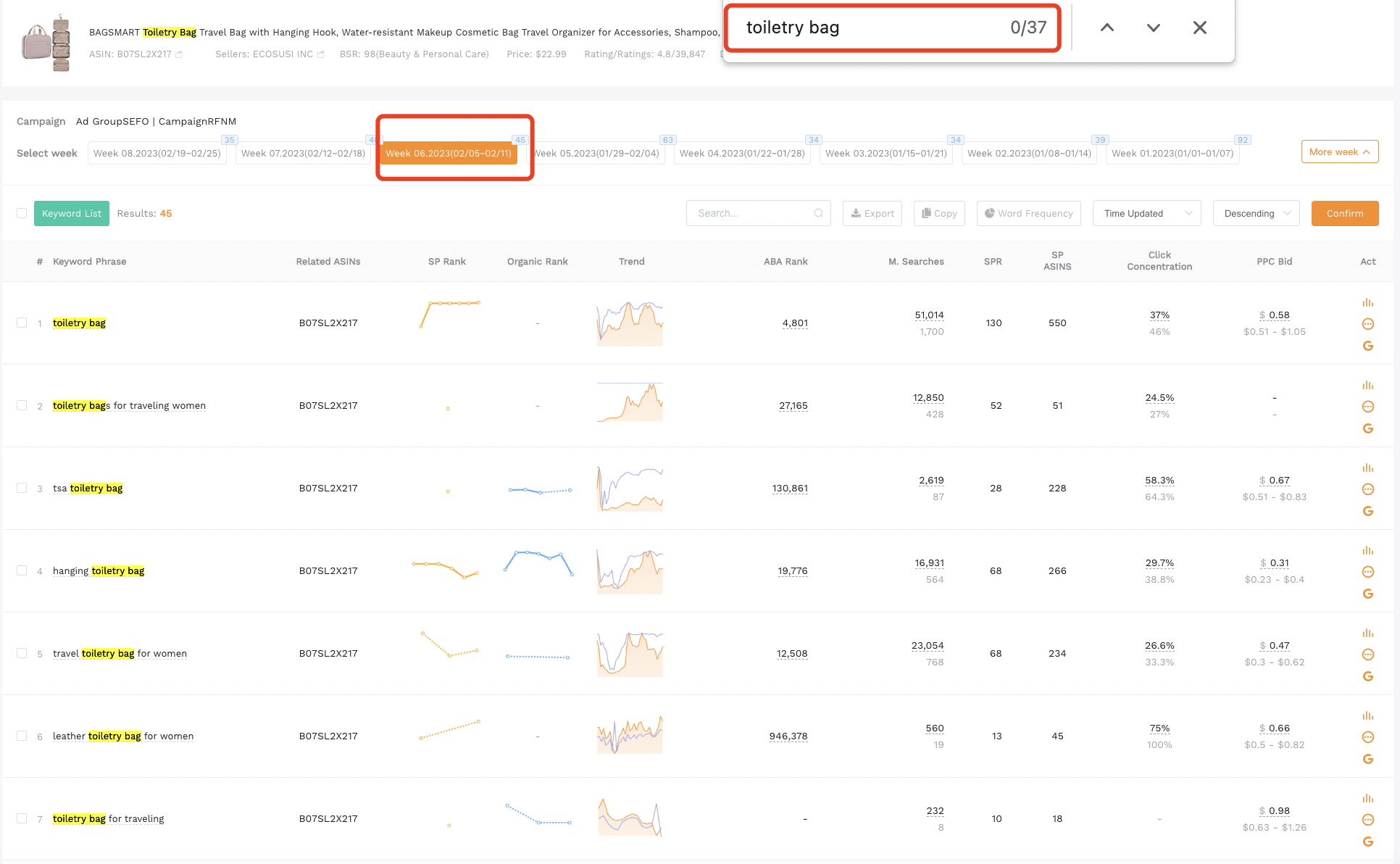The width and height of the screenshot is (1400, 864).
Task: Click Google icon for travel toiletry bag for women
Action: click(1368, 676)
